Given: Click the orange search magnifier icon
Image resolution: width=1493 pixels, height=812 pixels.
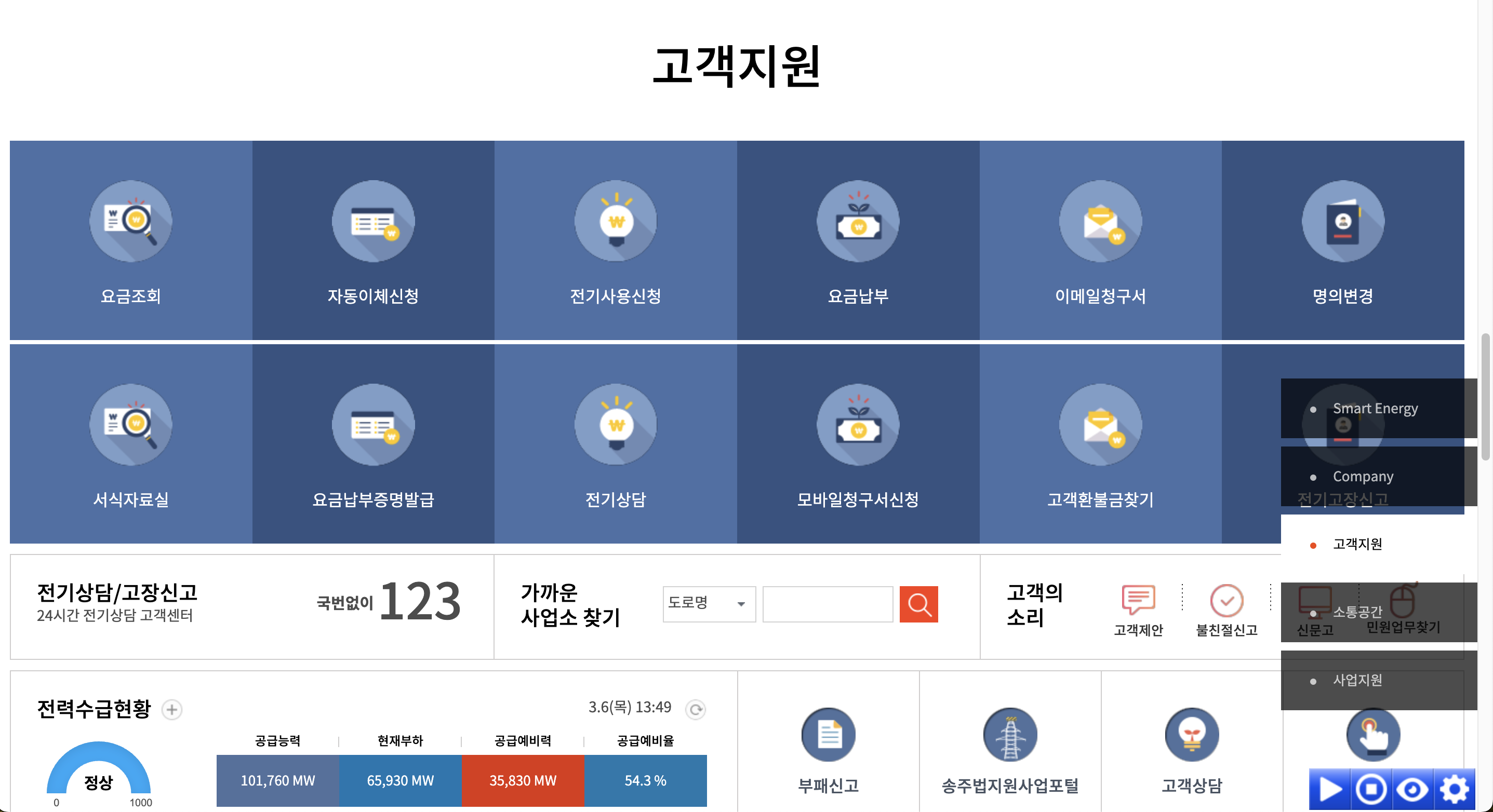Looking at the screenshot, I should point(919,604).
